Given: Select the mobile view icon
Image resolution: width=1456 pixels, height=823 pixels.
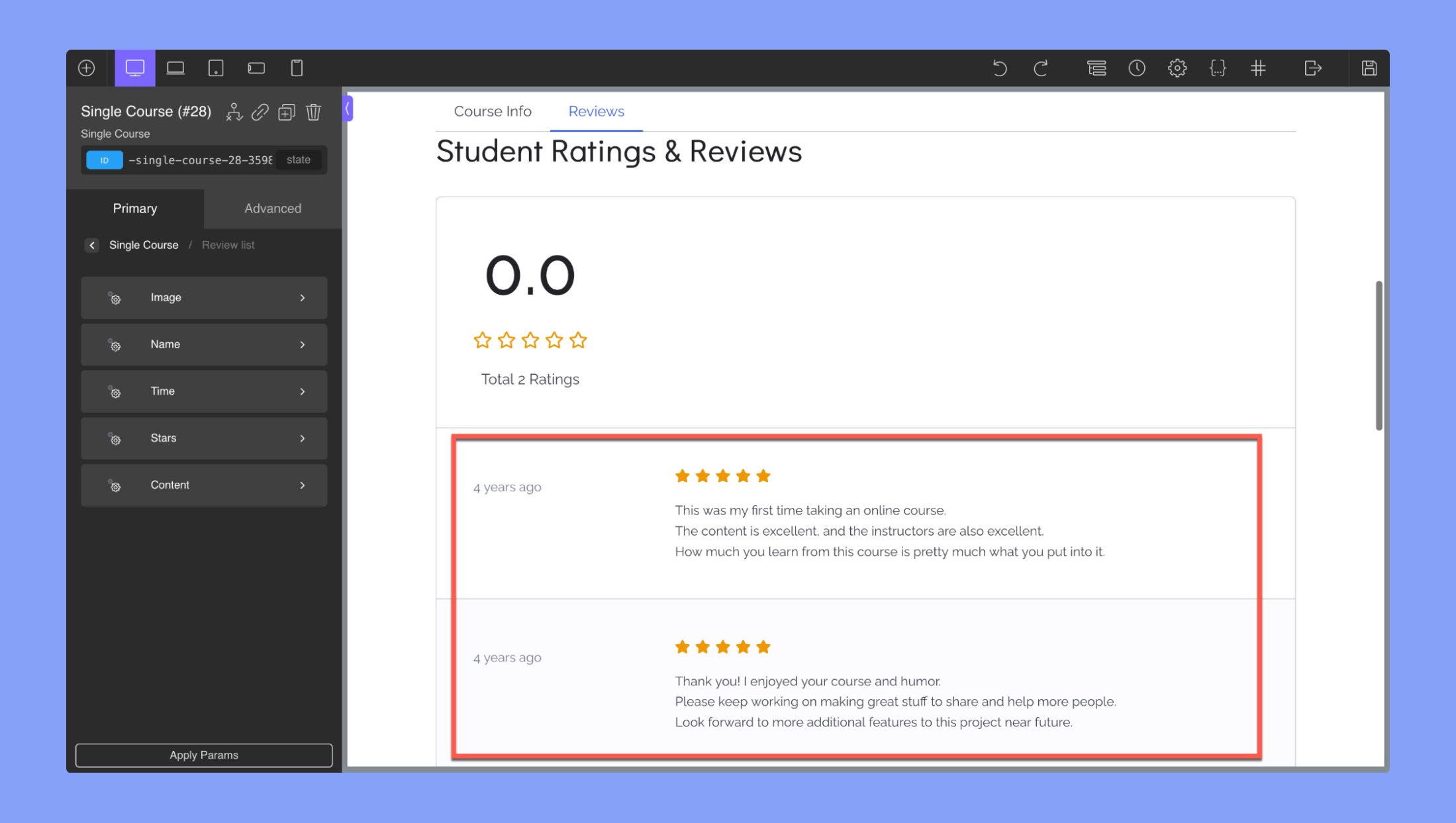Looking at the screenshot, I should [297, 67].
